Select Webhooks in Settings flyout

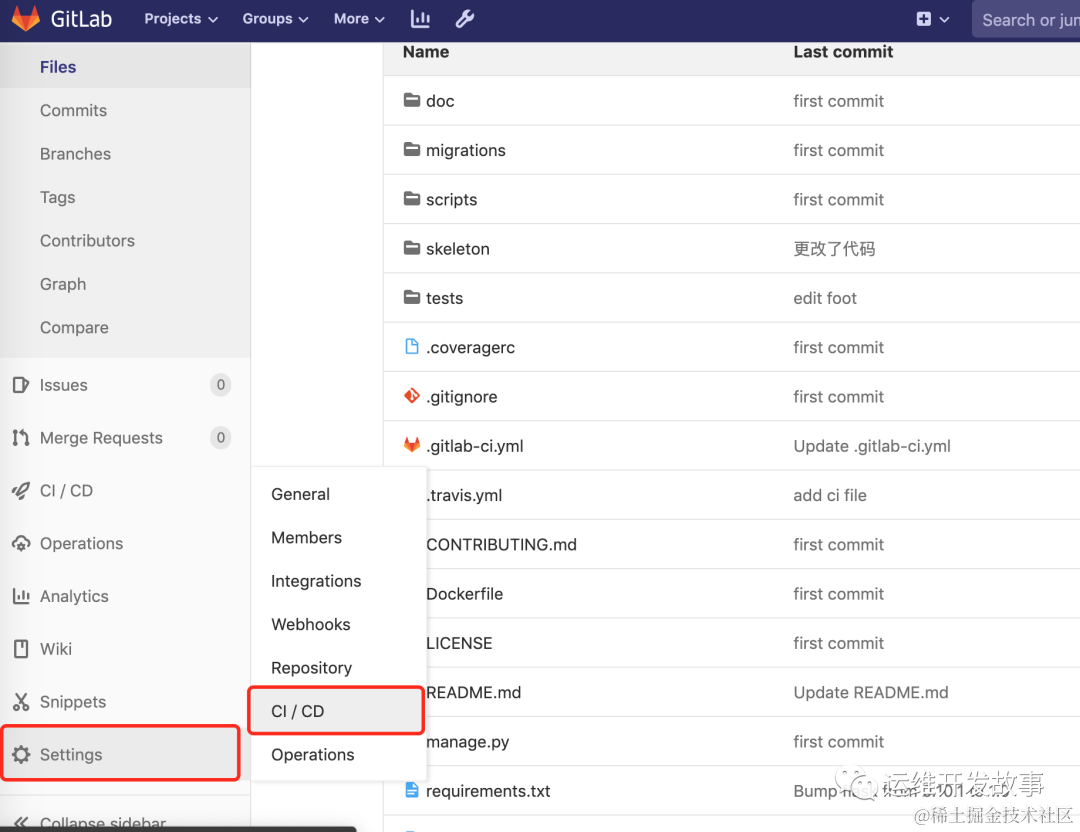(311, 625)
